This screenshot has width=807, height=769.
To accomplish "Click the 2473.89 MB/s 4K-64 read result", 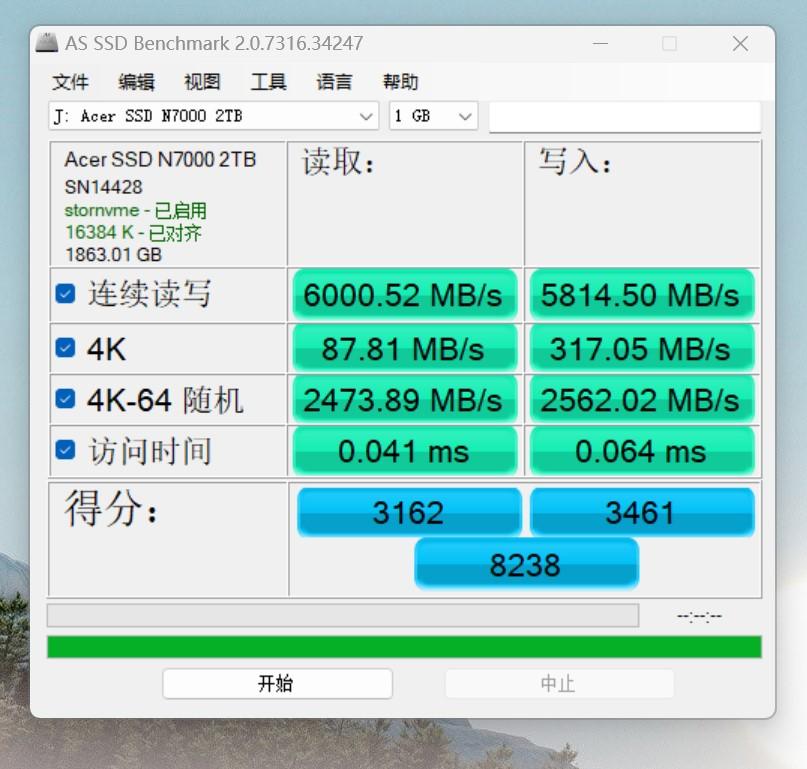I will [x=405, y=399].
